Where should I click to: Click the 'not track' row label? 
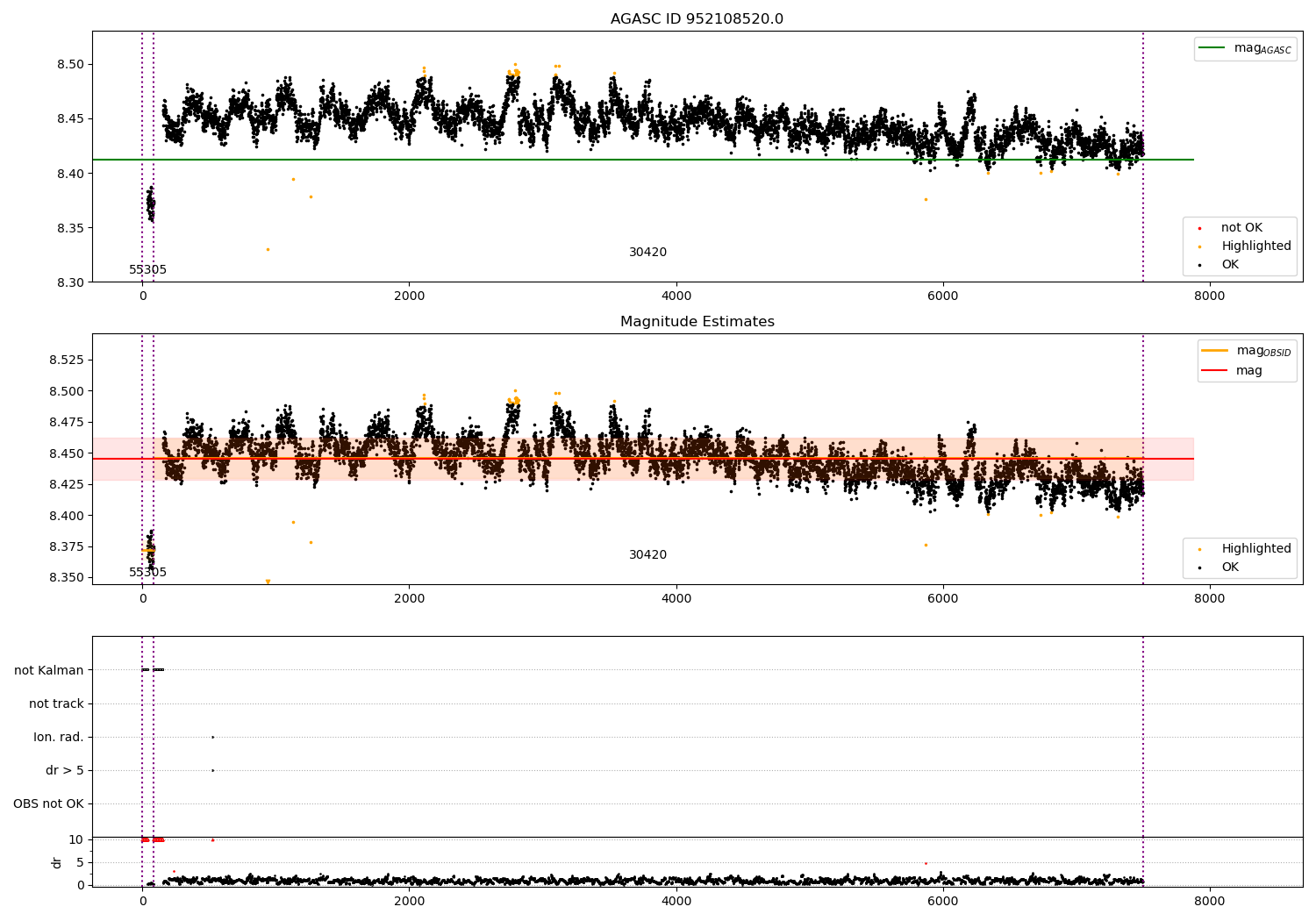(x=56, y=703)
